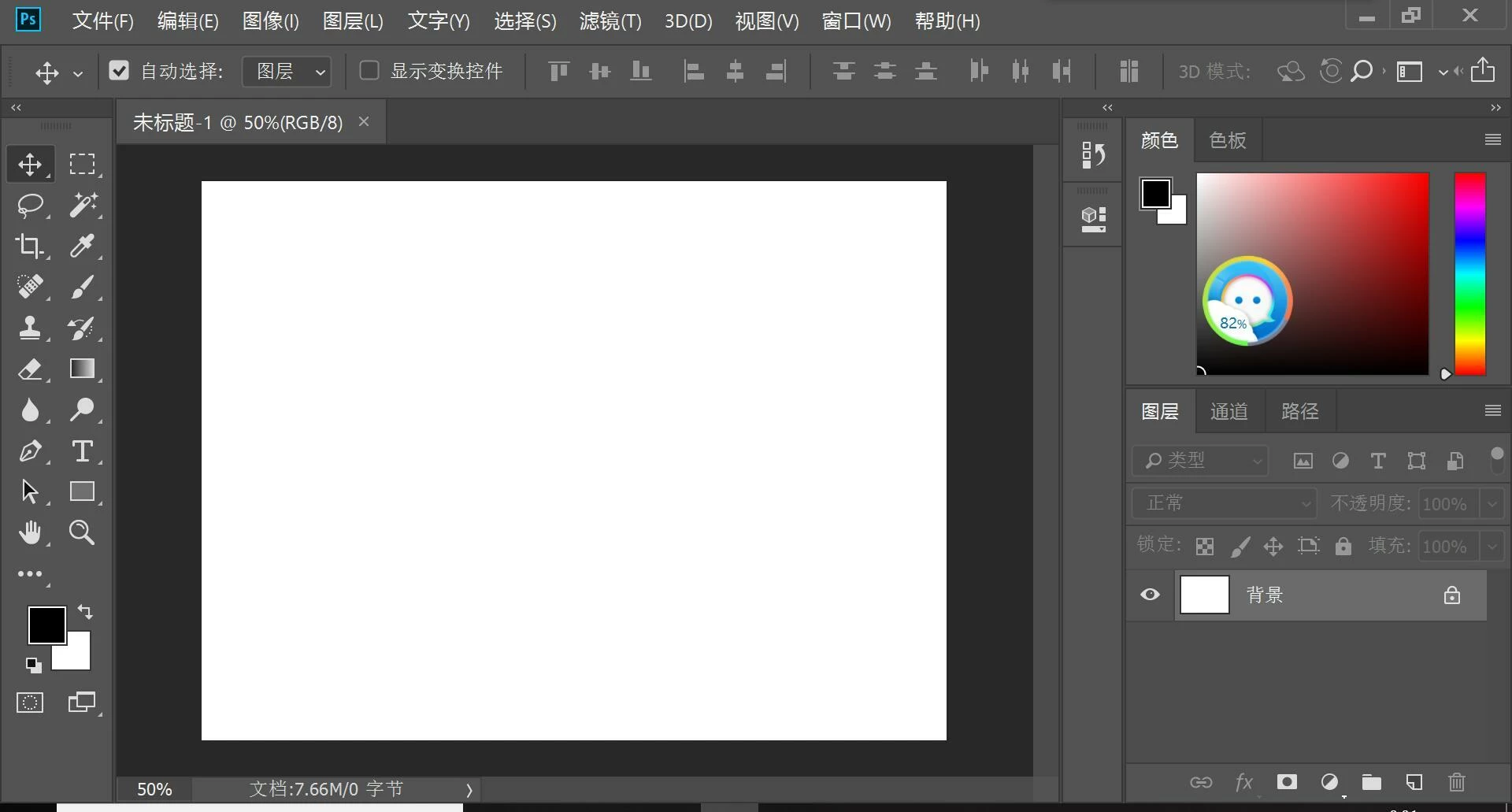1512x812 pixels.
Task: Select the Eraser tool
Action: 30,369
